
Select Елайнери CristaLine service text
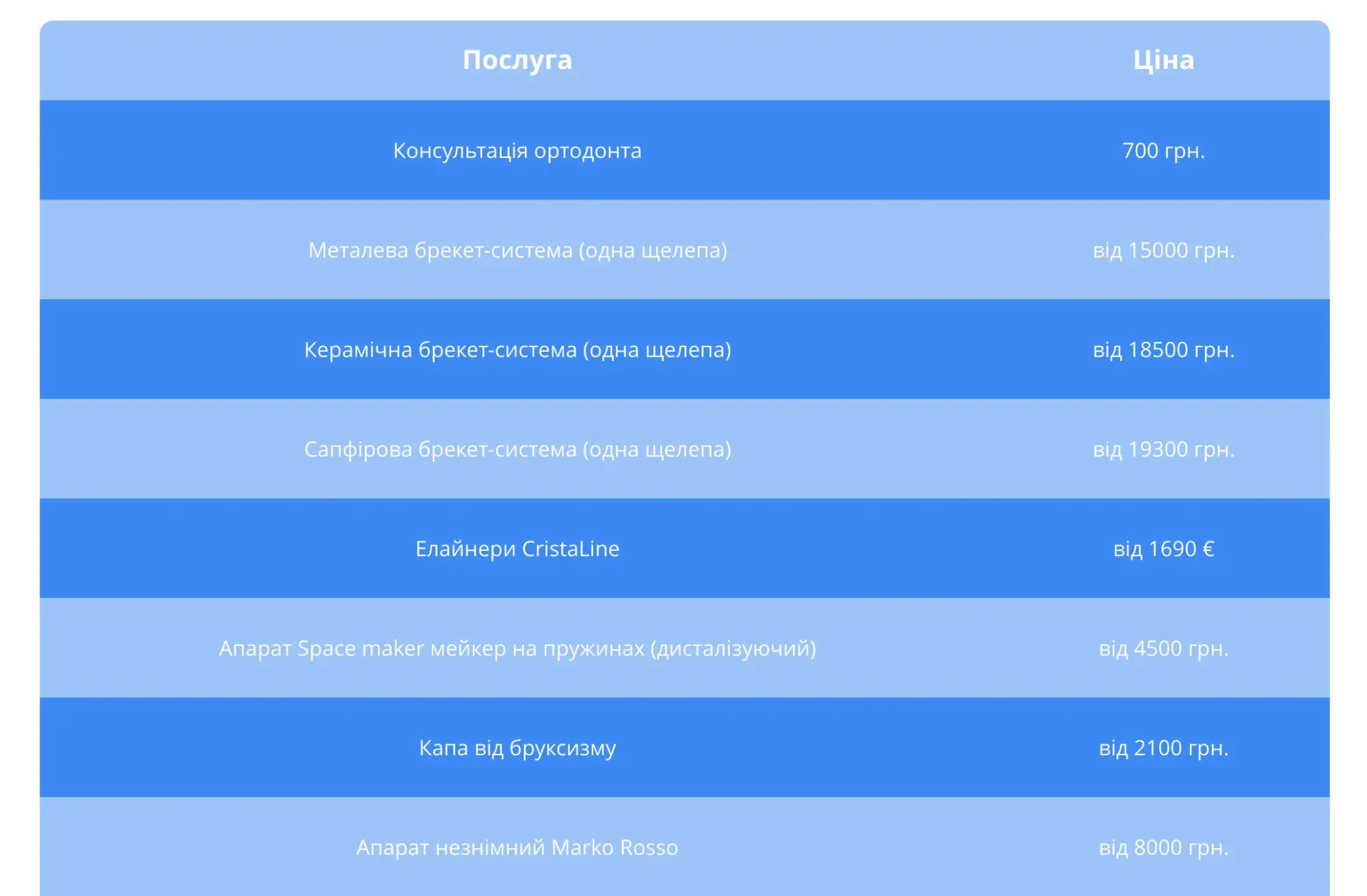click(517, 549)
